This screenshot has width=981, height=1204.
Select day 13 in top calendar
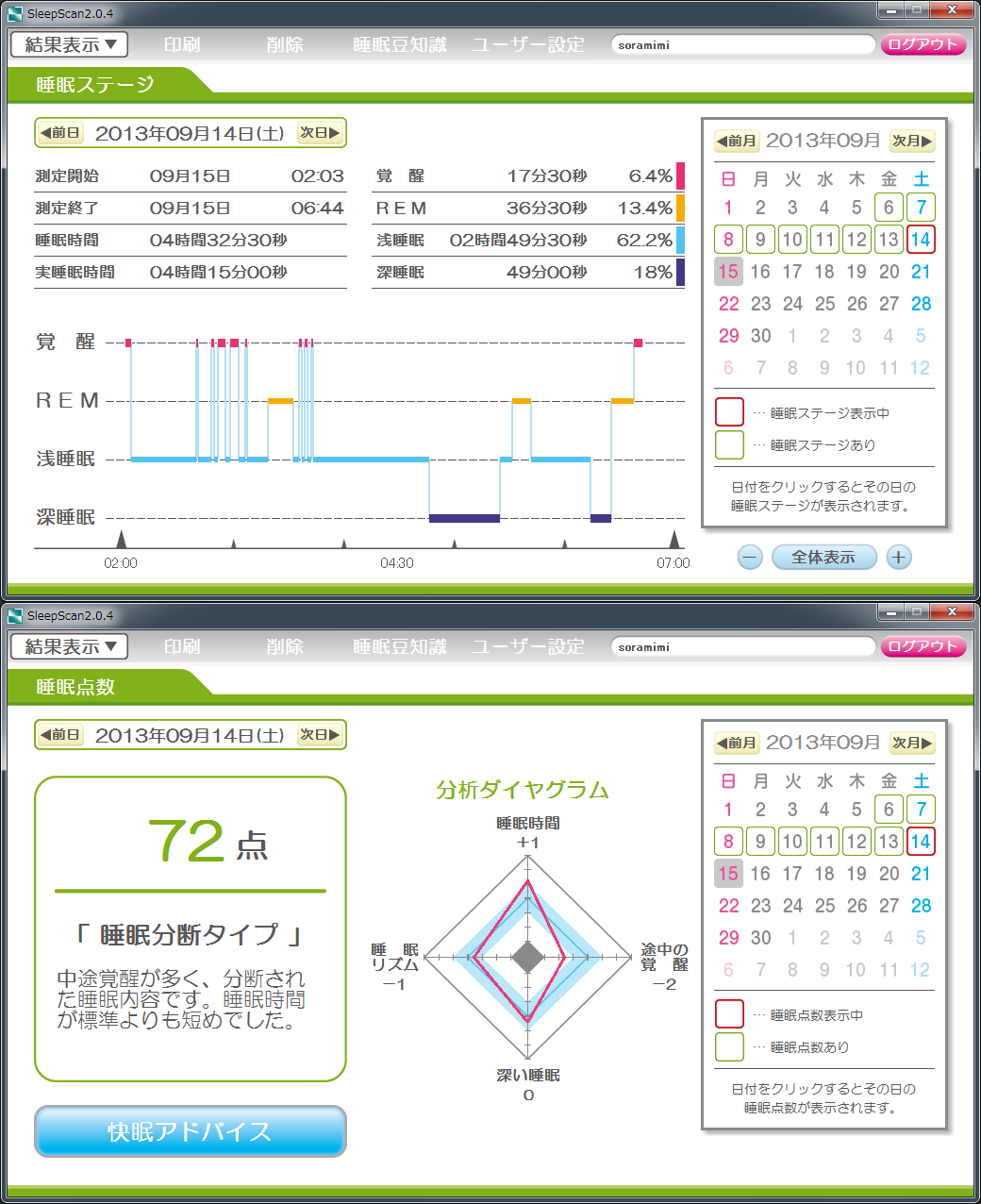[889, 240]
